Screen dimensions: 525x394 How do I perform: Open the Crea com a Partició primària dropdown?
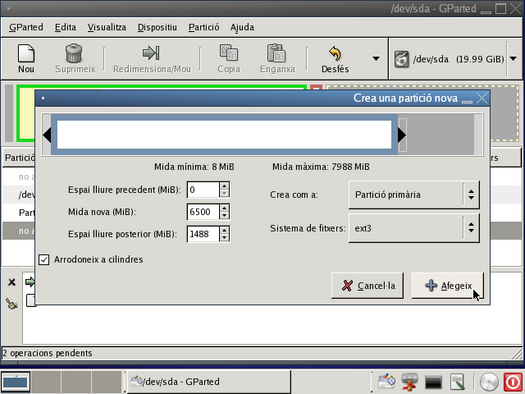pyautogui.click(x=414, y=194)
